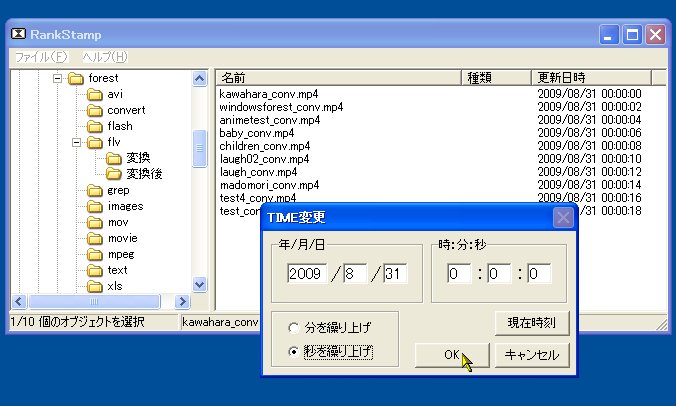Open the ファイル(F) menu
The height and width of the screenshot is (406, 676).
pos(41,57)
